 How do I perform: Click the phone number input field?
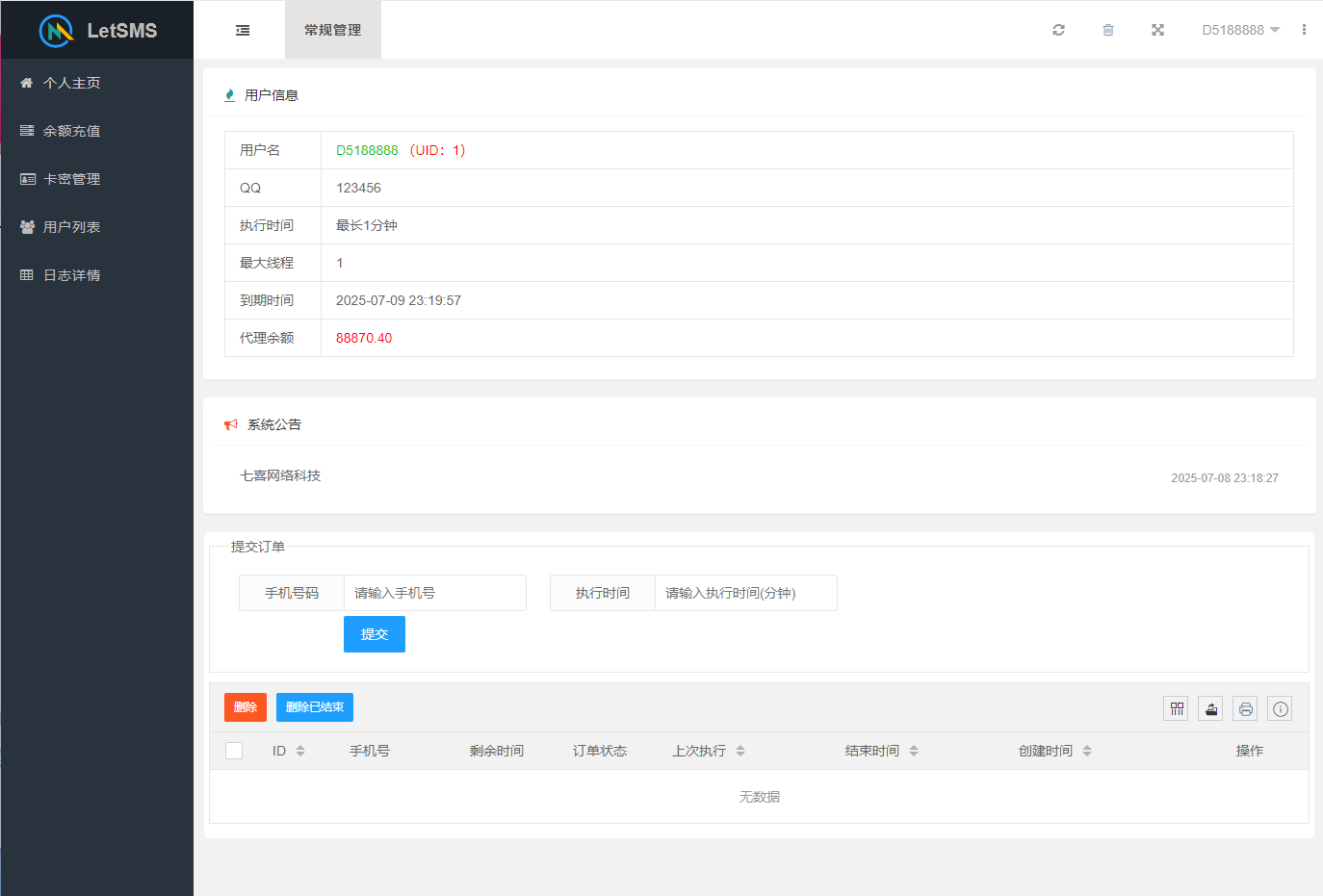click(434, 593)
